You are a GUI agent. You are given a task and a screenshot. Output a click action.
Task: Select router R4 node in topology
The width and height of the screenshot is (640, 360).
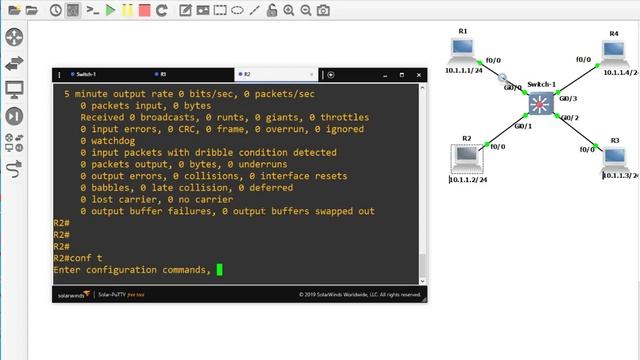point(613,53)
